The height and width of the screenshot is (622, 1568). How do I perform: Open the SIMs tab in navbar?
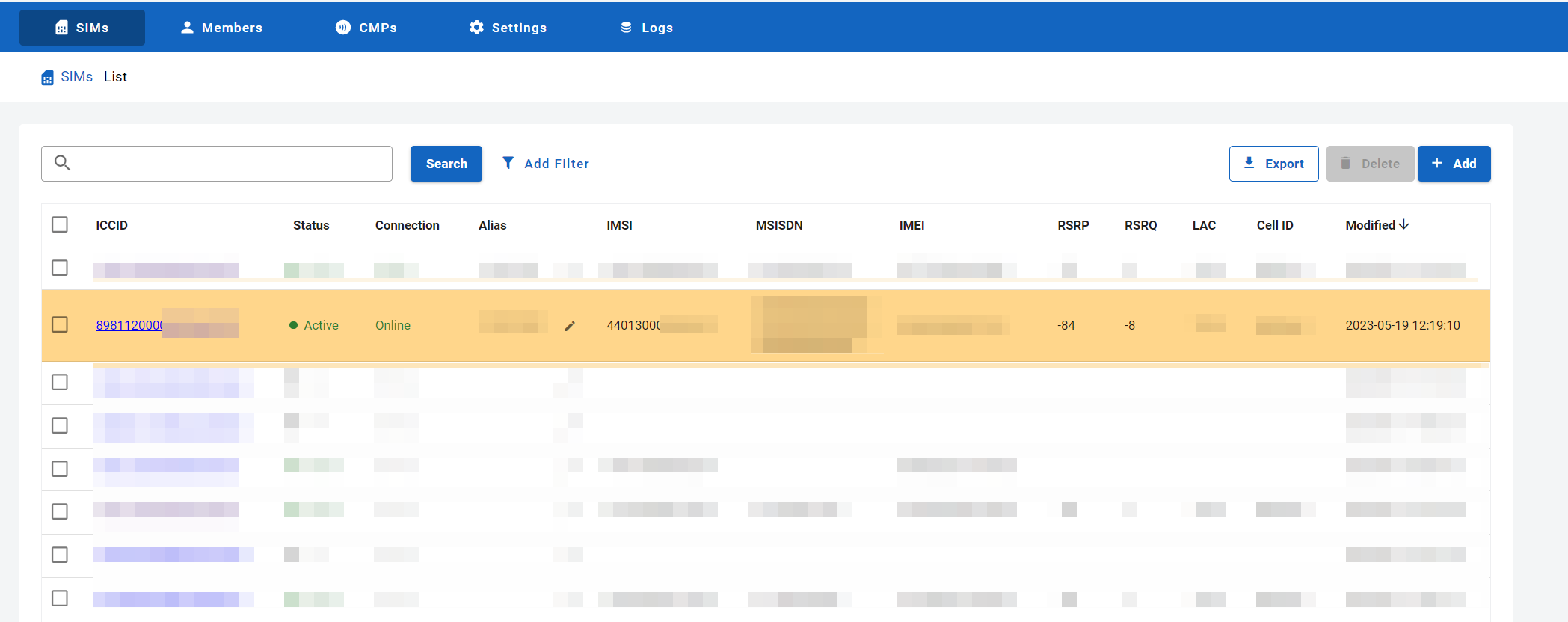pos(82,28)
